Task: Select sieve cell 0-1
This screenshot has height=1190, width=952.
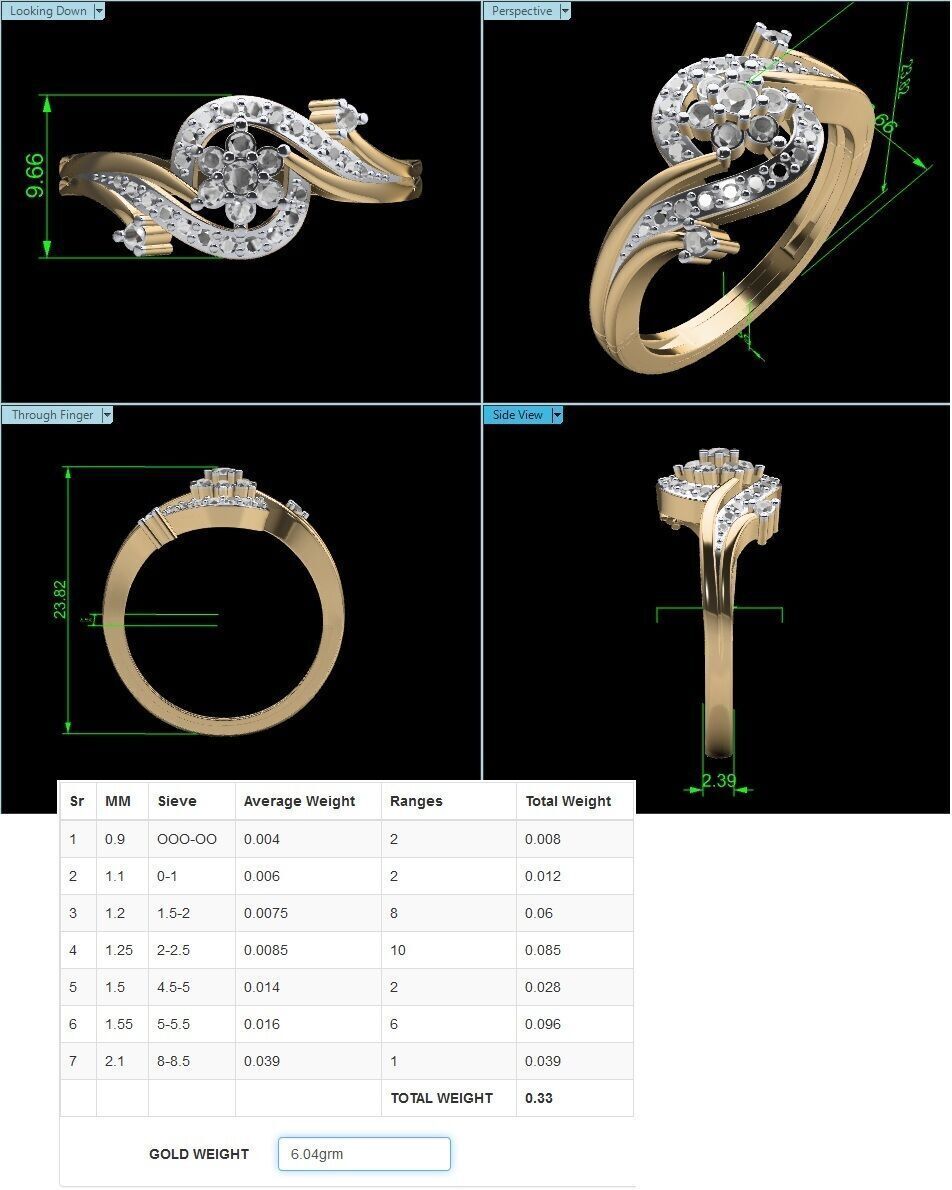Action: tap(167, 877)
